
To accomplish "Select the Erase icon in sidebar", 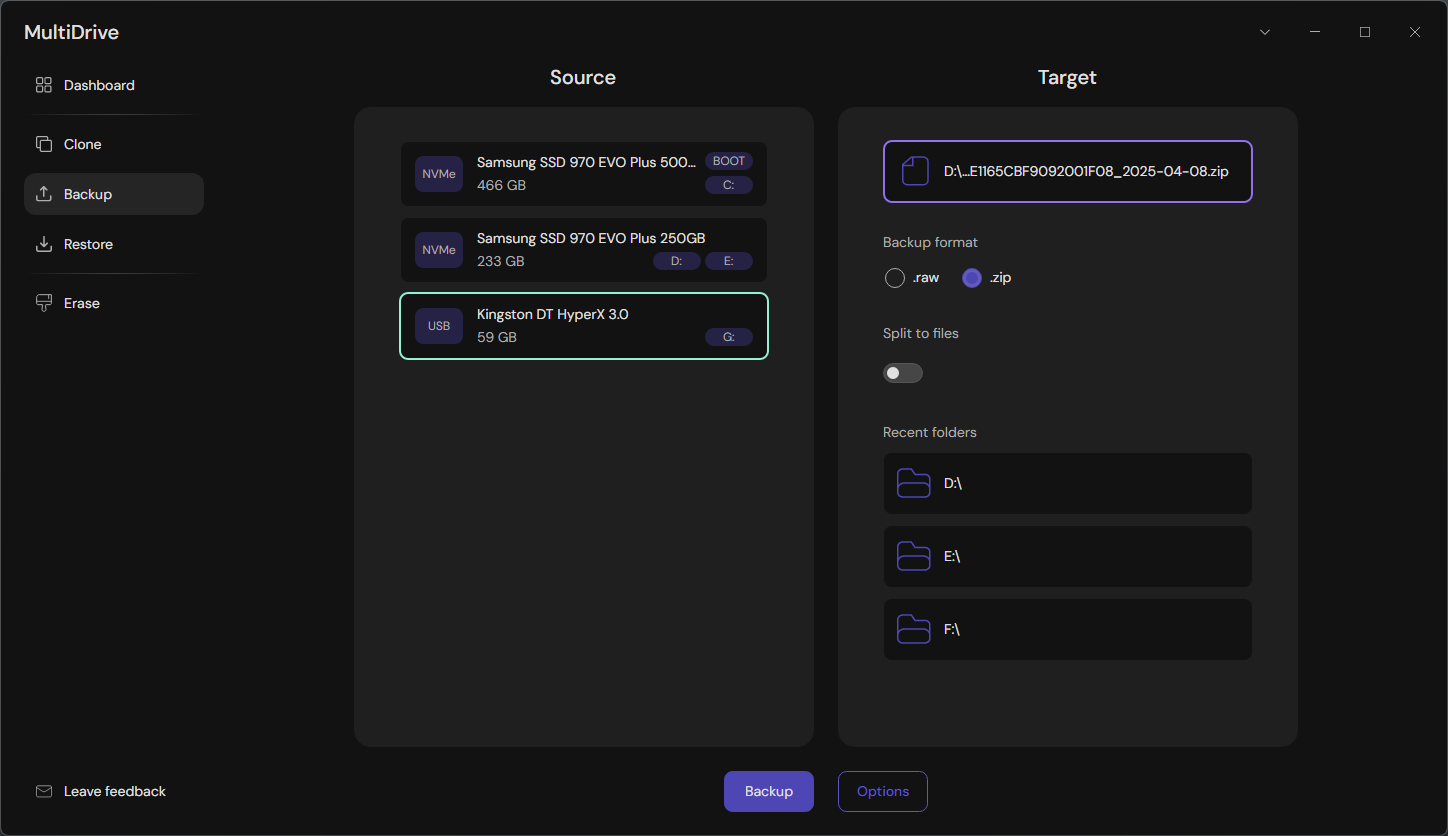I will (43, 302).
